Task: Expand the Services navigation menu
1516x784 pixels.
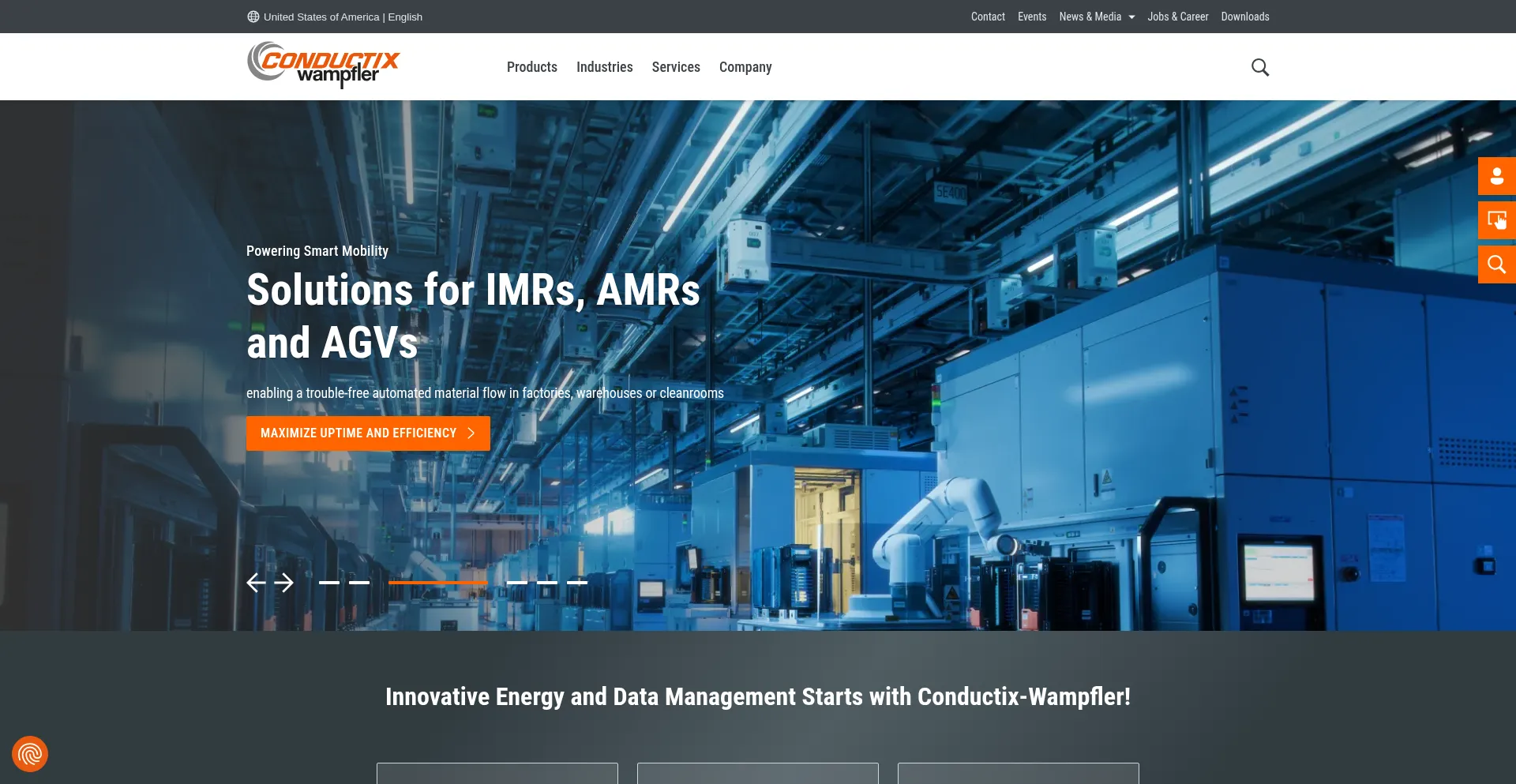Action: (675, 67)
